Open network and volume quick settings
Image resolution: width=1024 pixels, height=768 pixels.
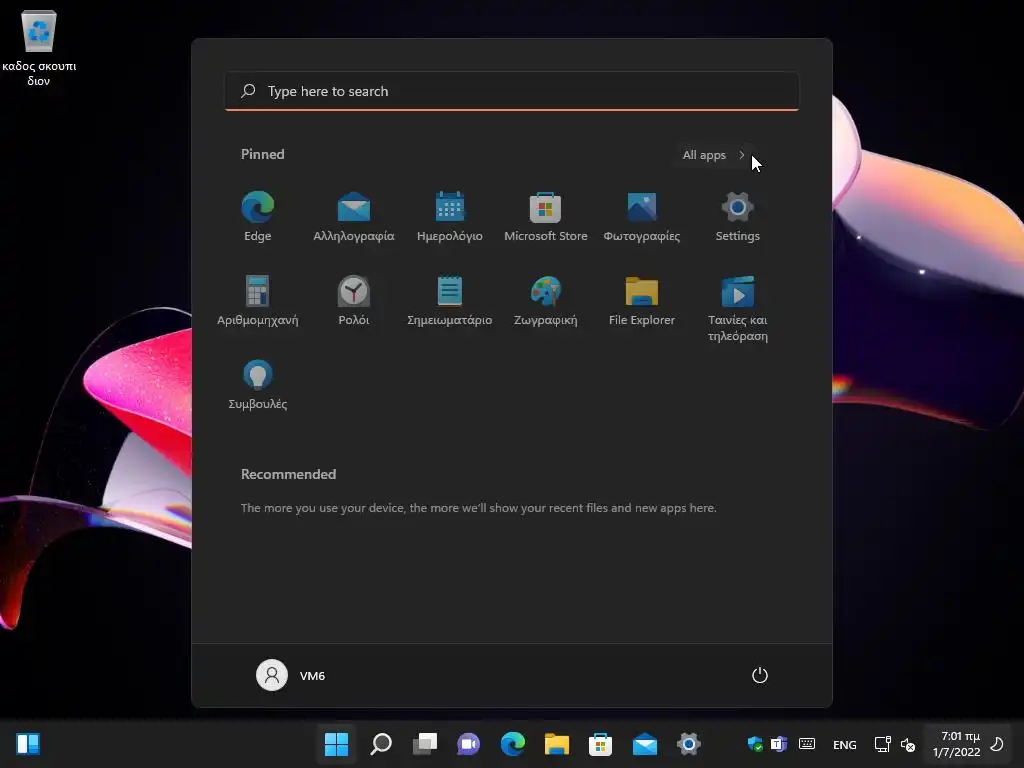click(895, 744)
